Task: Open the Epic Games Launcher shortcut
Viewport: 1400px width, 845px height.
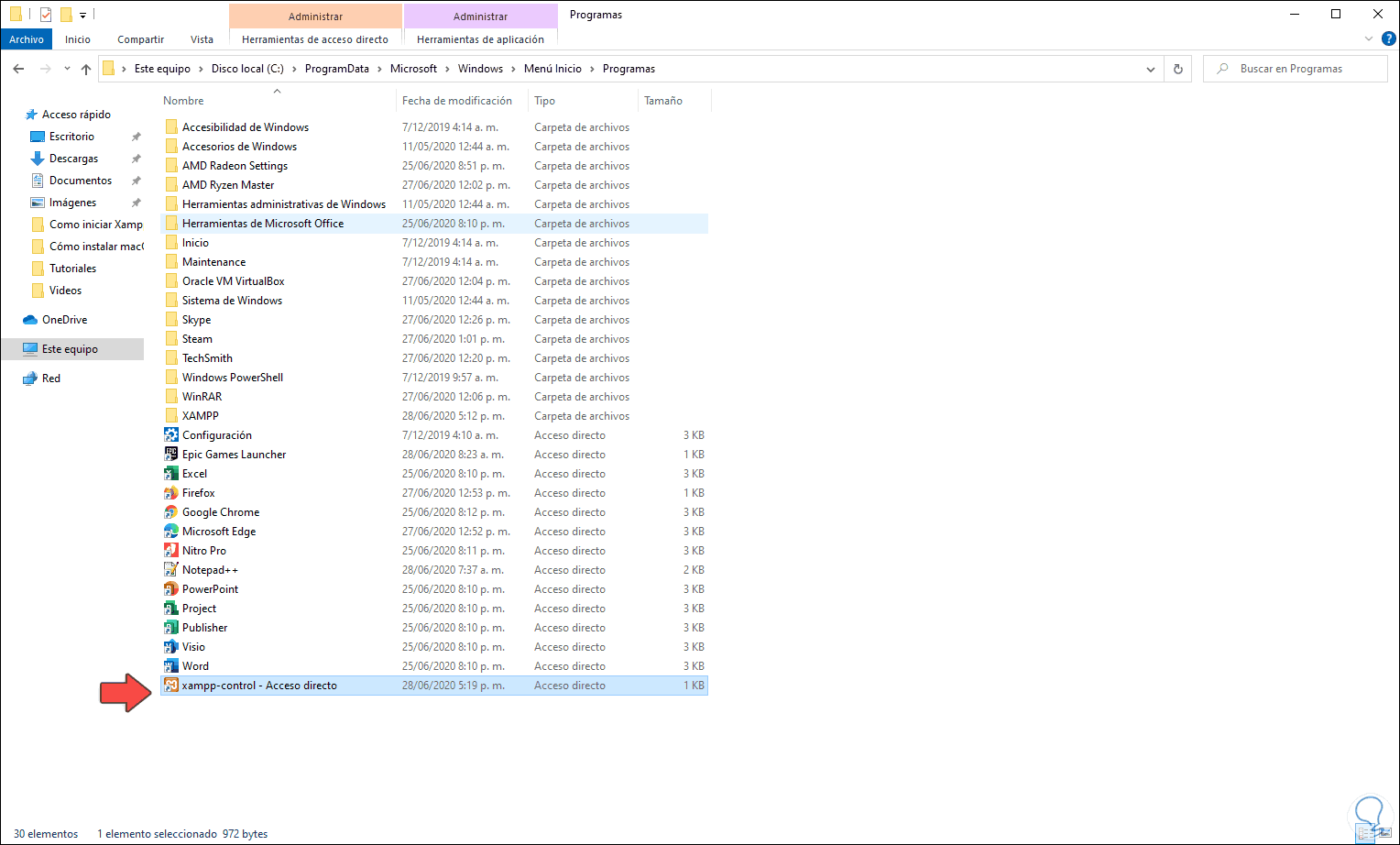Action: 233,454
